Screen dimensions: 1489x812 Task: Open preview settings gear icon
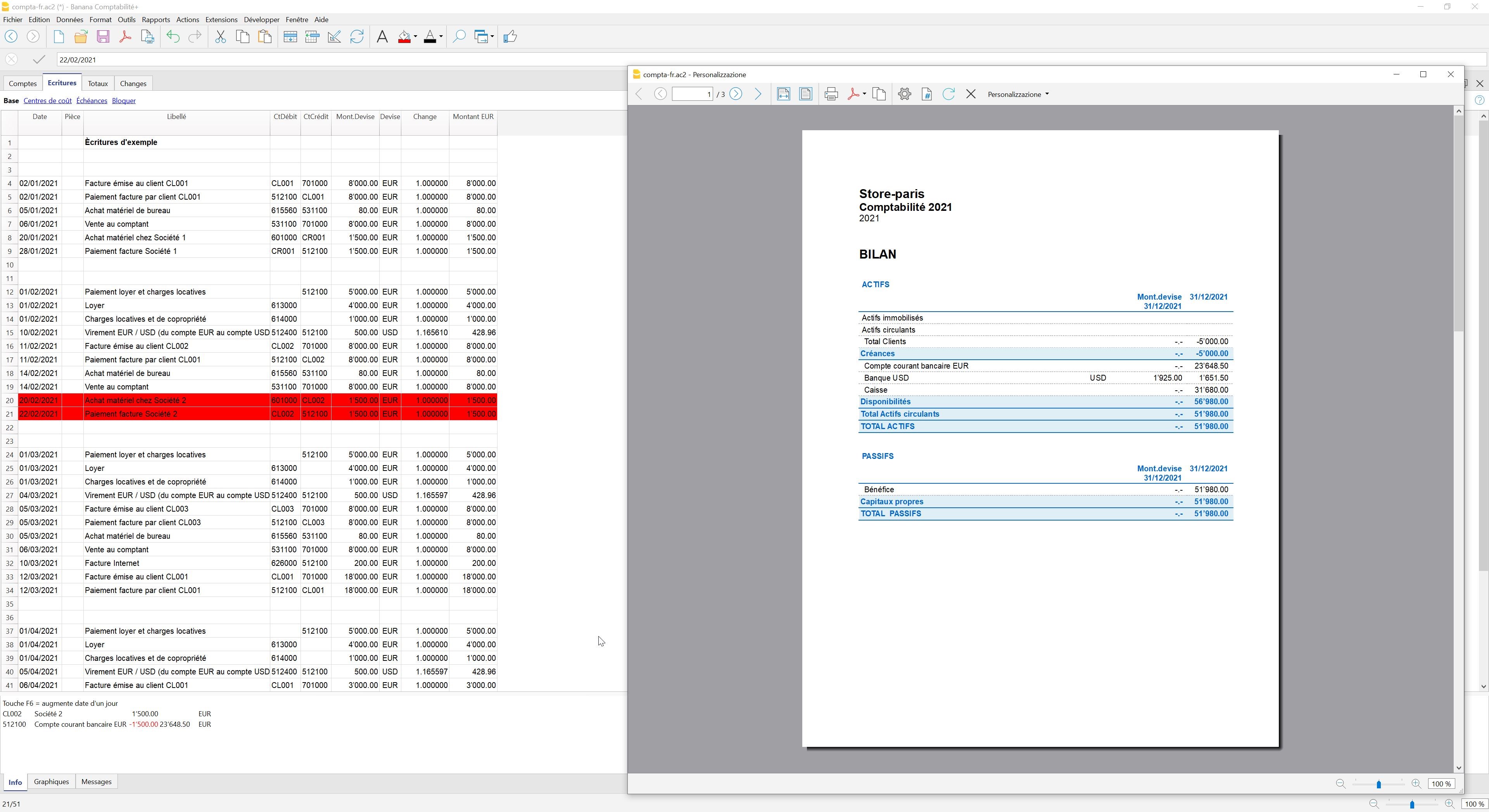tap(905, 94)
